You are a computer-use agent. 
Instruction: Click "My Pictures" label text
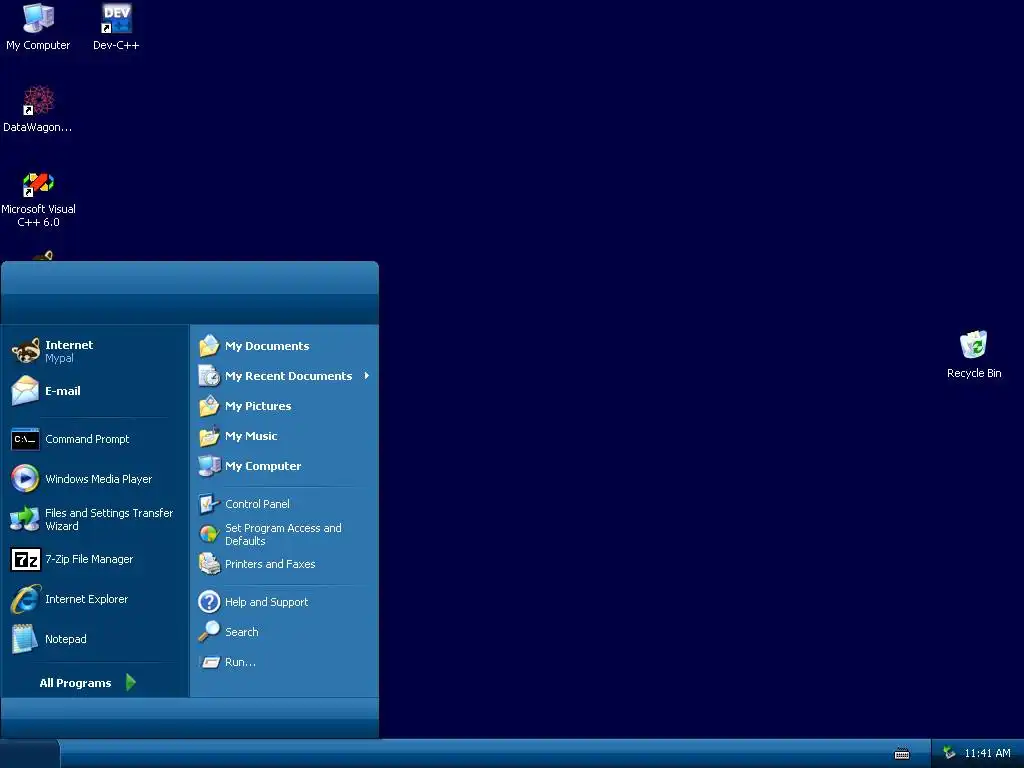258,406
